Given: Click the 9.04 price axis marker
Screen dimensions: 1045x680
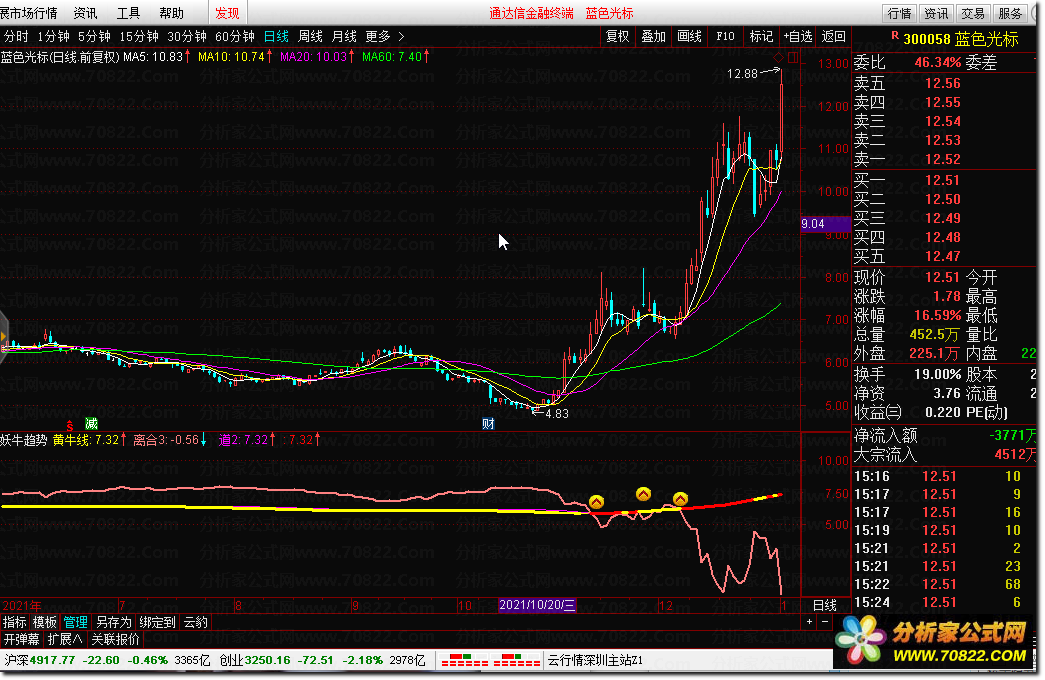Looking at the screenshot, I should click(x=826, y=224).
